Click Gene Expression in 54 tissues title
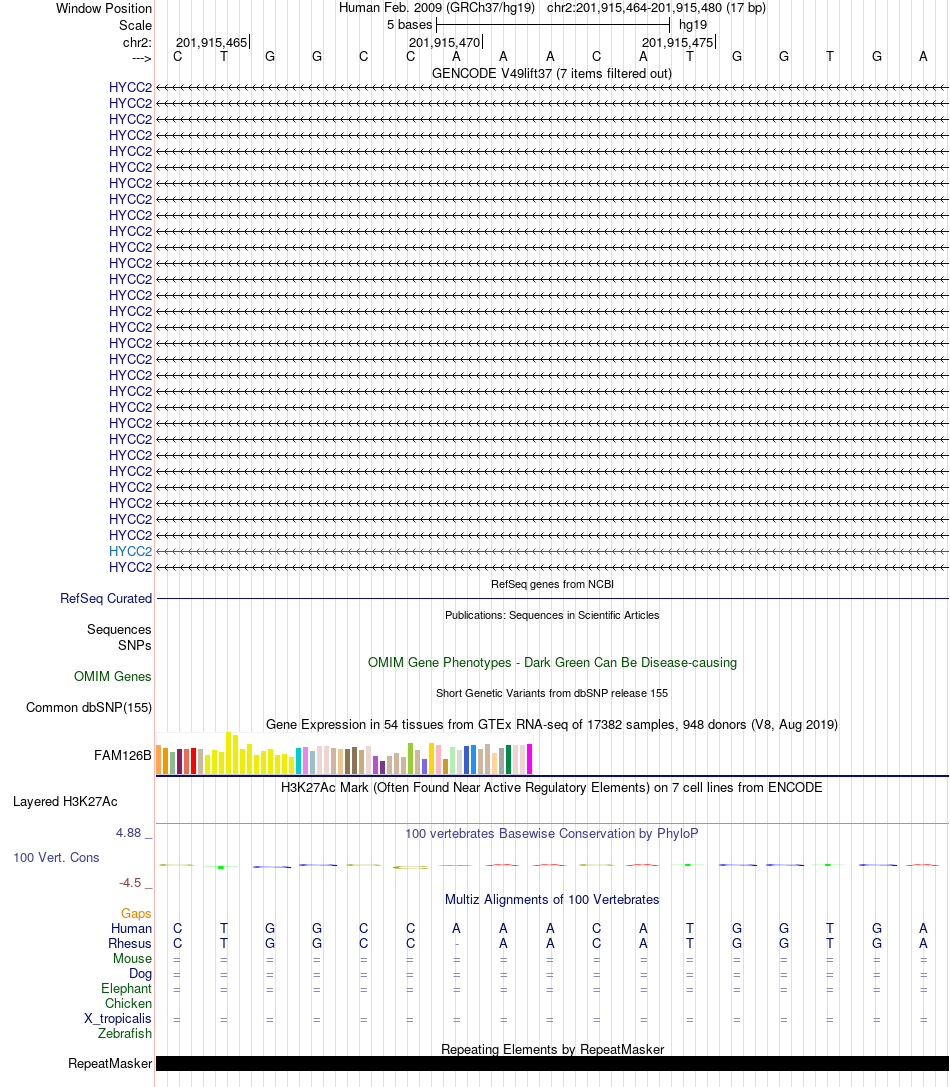 pos(552,724)
